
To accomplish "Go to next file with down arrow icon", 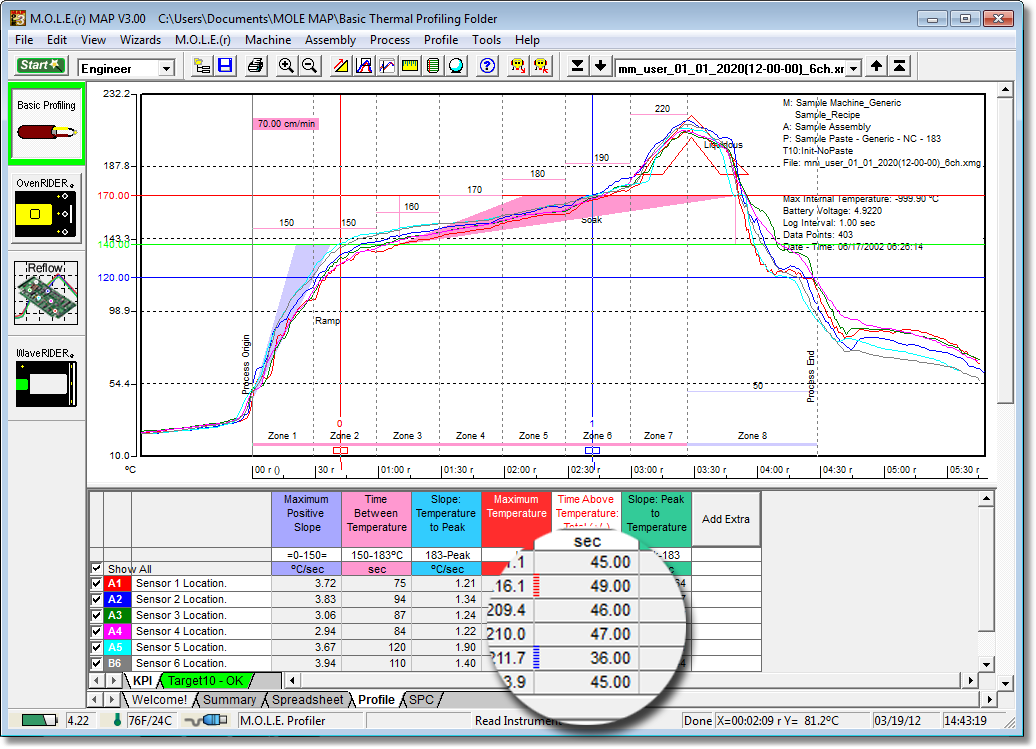I will (x=601, y=66).
